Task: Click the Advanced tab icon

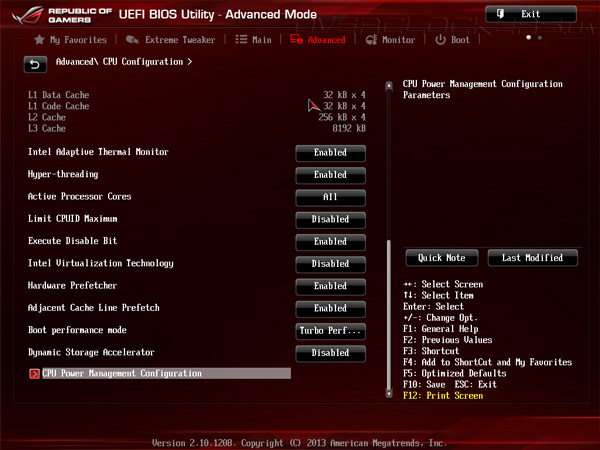Action: 297,39
